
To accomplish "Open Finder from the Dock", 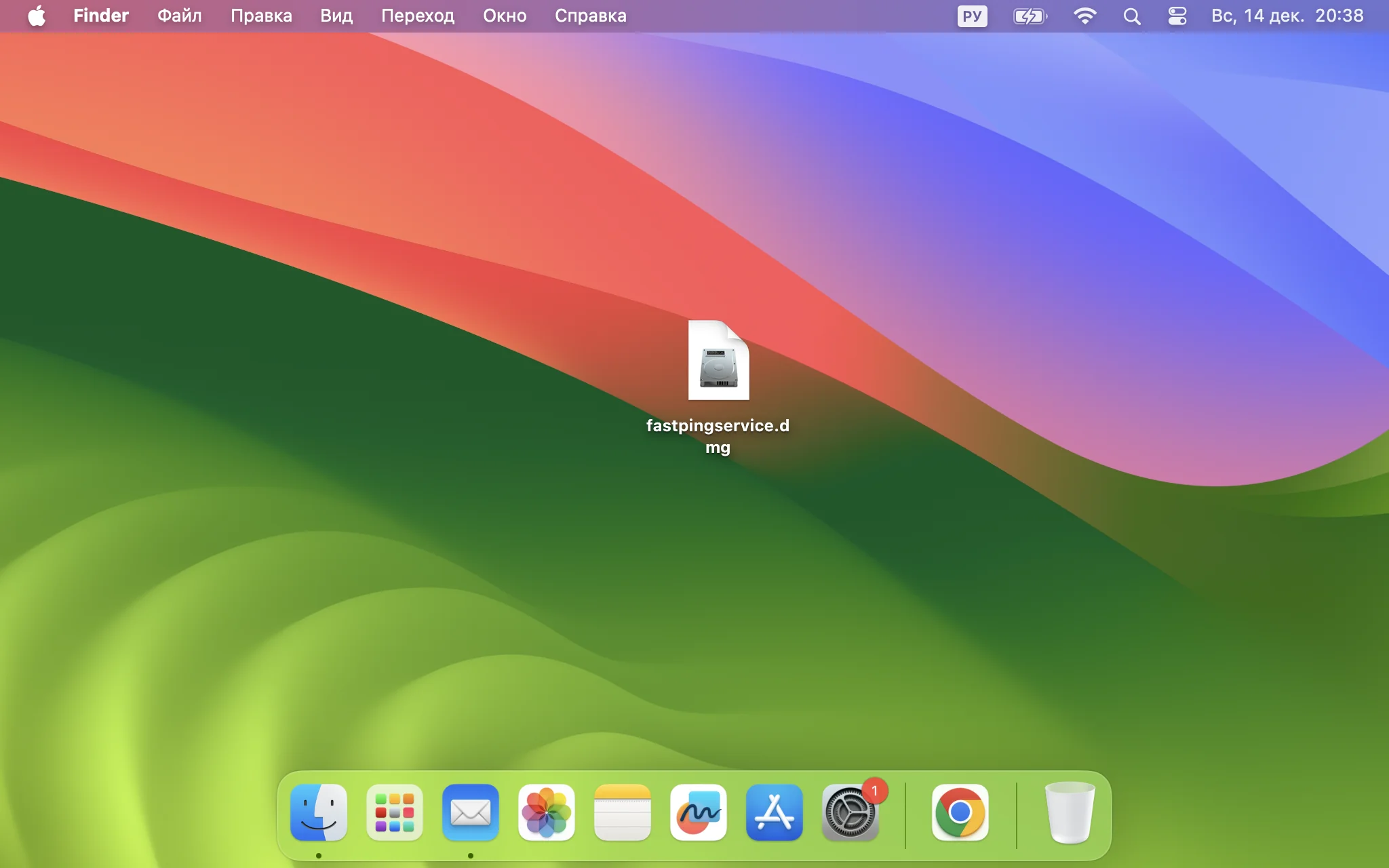I will coord(319,812).
